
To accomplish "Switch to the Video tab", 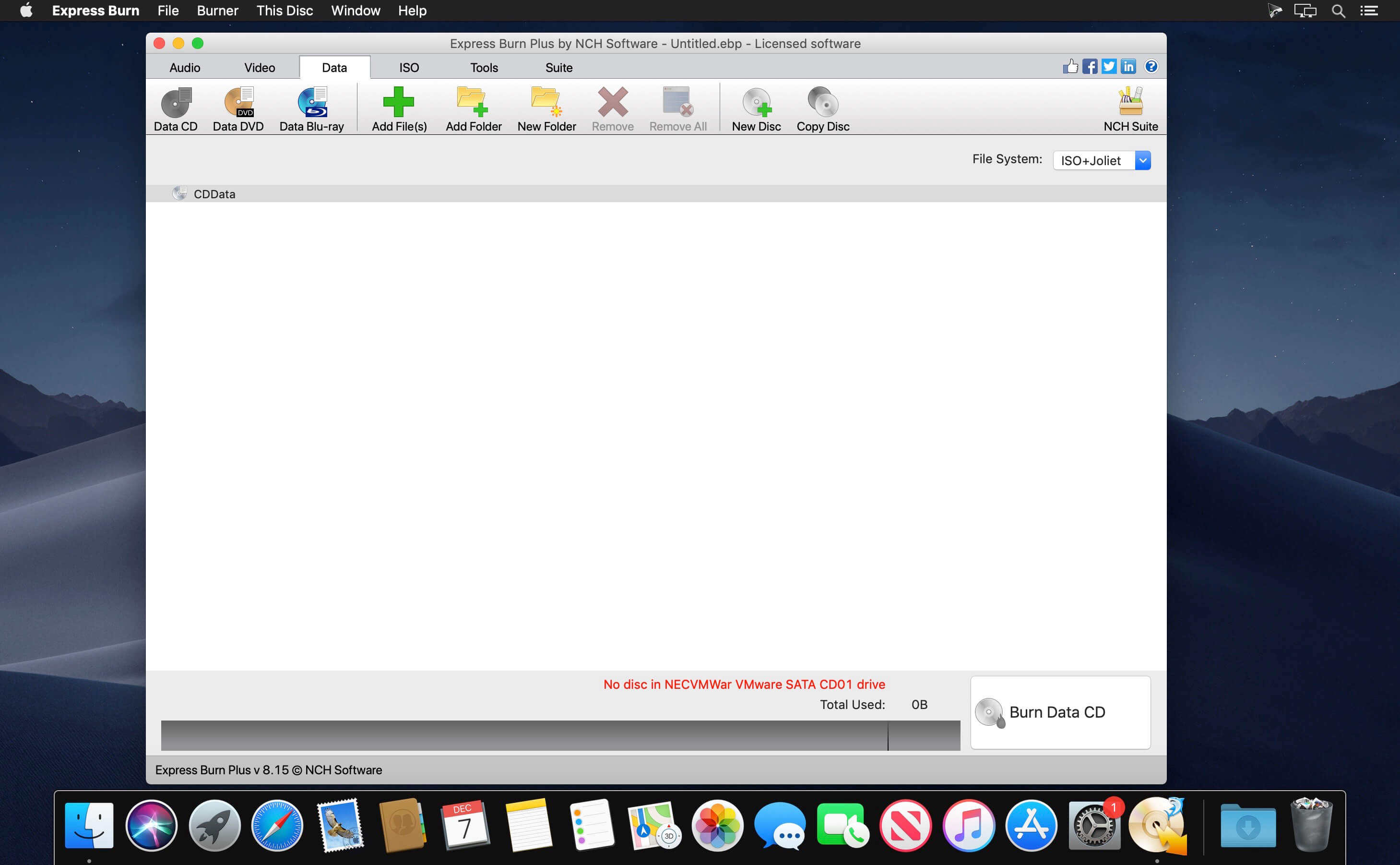I will [260, 68].
